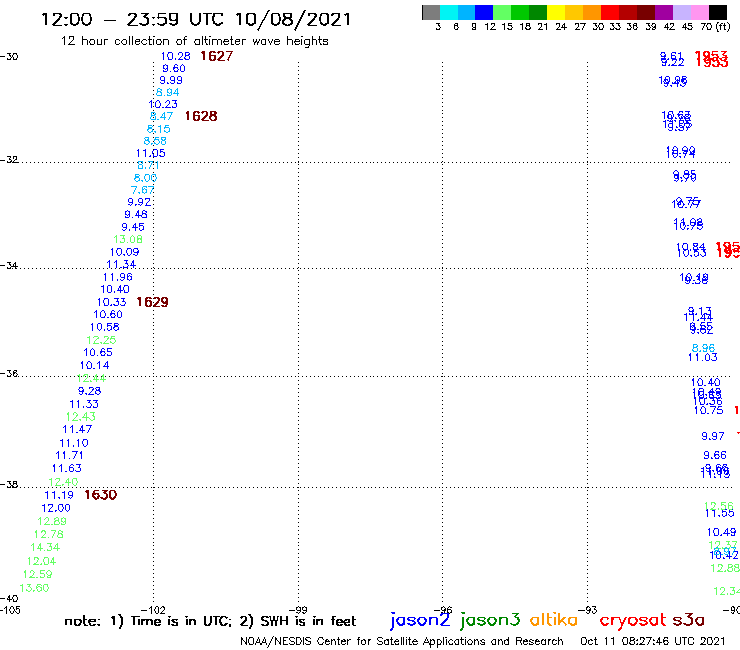Click the dark blue legend swatch

click(484, 12)
